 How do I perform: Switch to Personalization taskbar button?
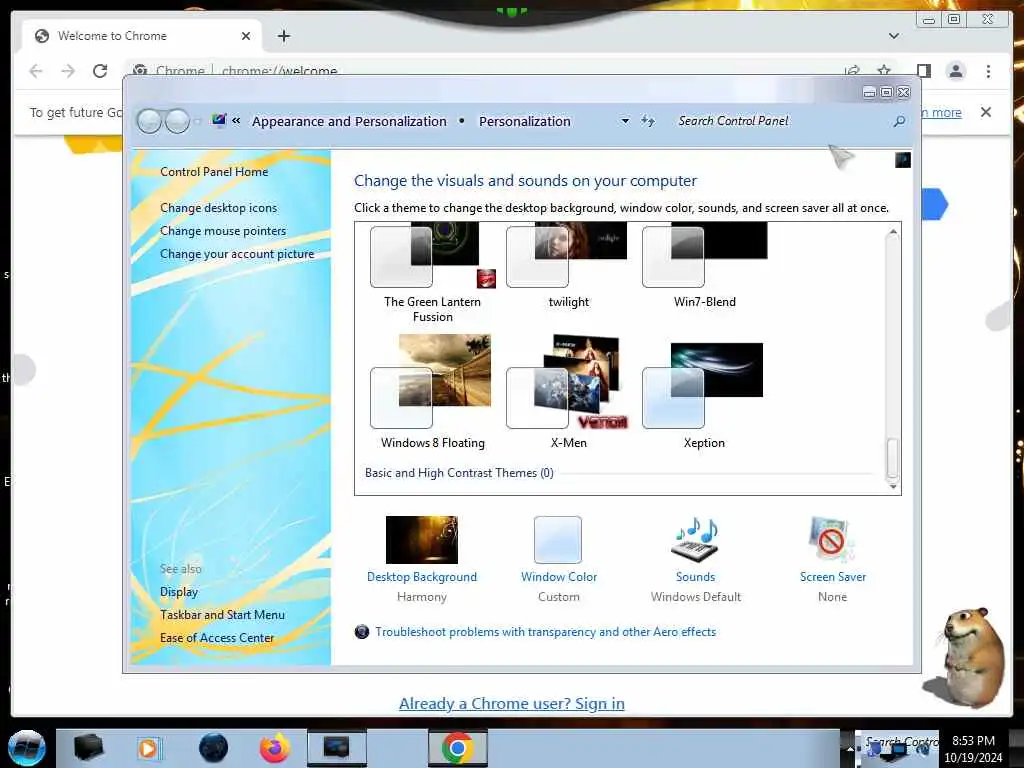(x=337, y=748)
